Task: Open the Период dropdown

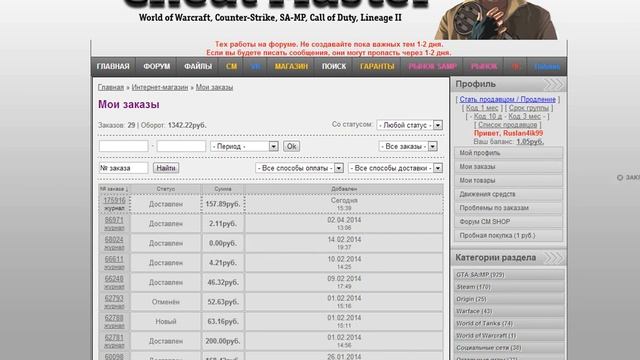Action: (244, 146)
